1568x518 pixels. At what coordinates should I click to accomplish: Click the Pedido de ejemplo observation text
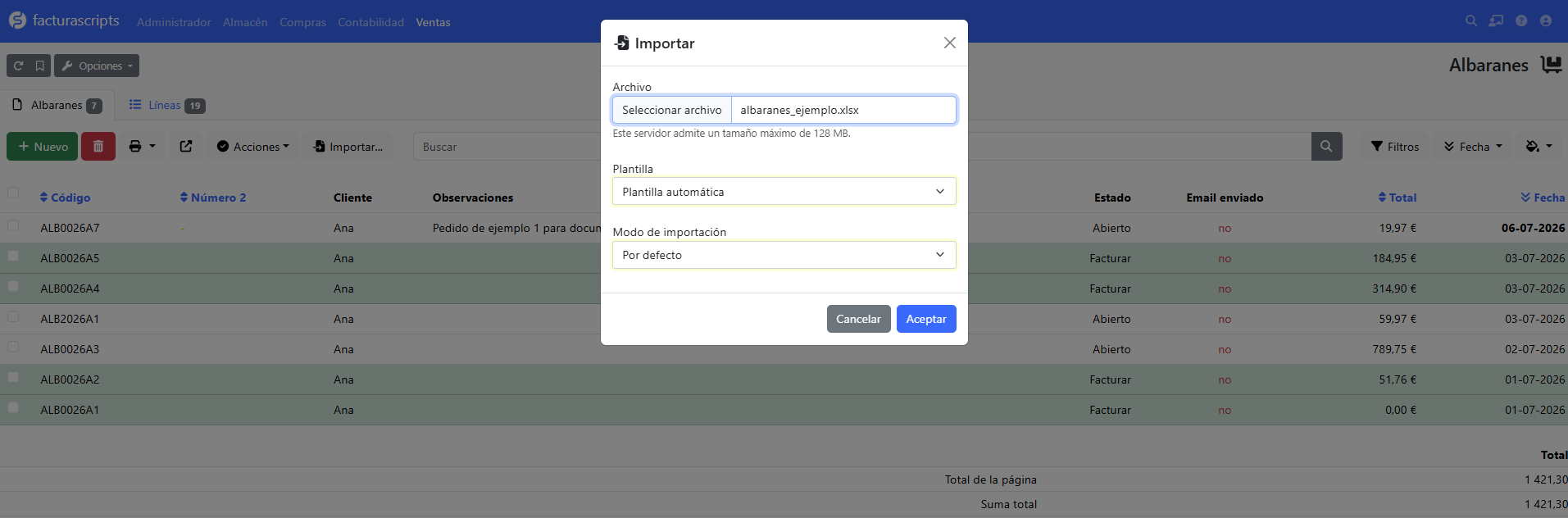point(516,228)
